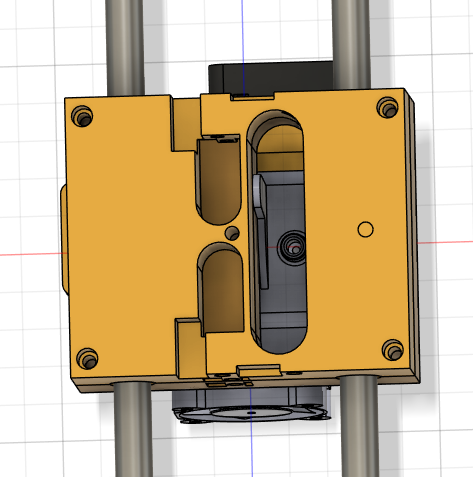Select the top-left screw on the orange plate
This screenshot has width=473, height=477.
click(x=82, y=116)
